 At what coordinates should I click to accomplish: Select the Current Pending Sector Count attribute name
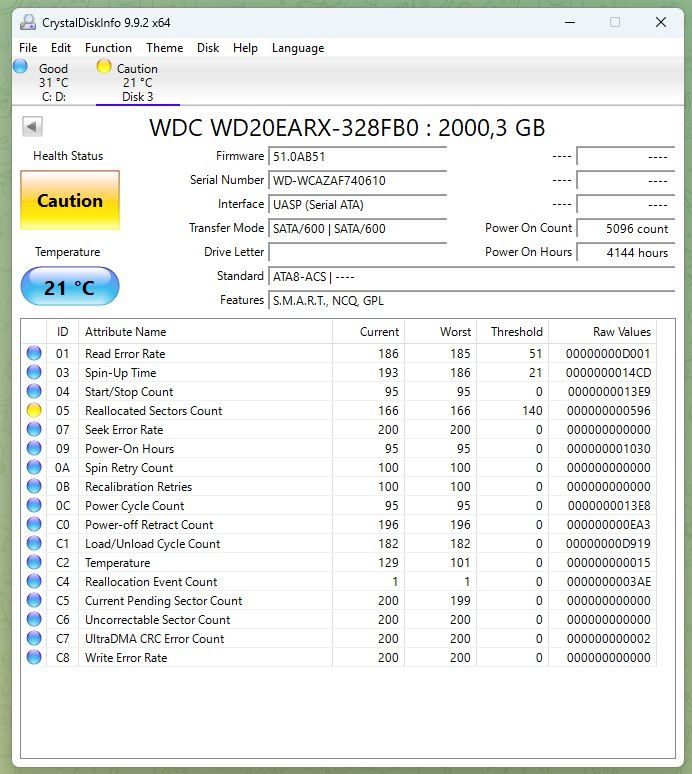tap(163, 601)
